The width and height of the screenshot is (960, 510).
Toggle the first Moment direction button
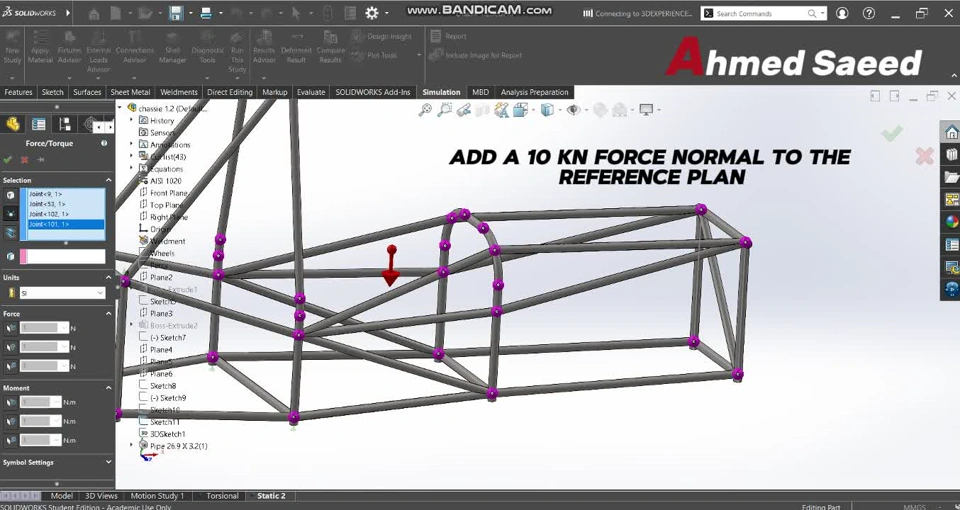click(x=10, y=402)
